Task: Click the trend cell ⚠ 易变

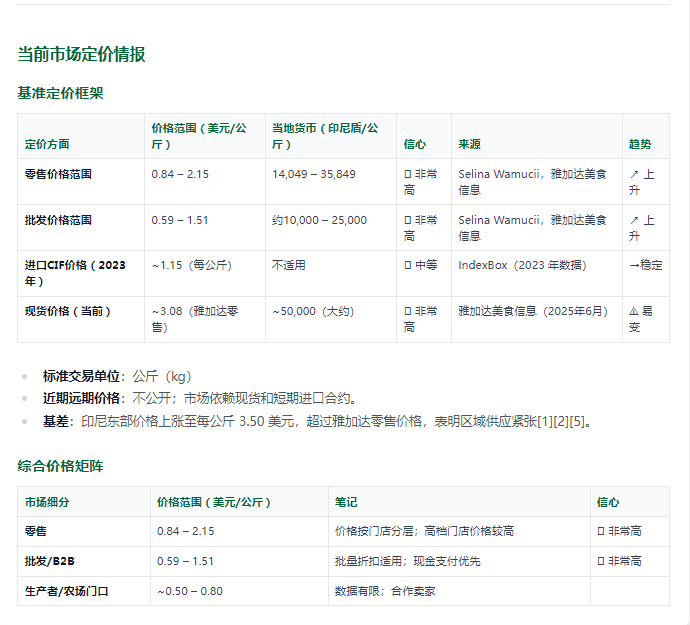Action: tap(641, 319)
